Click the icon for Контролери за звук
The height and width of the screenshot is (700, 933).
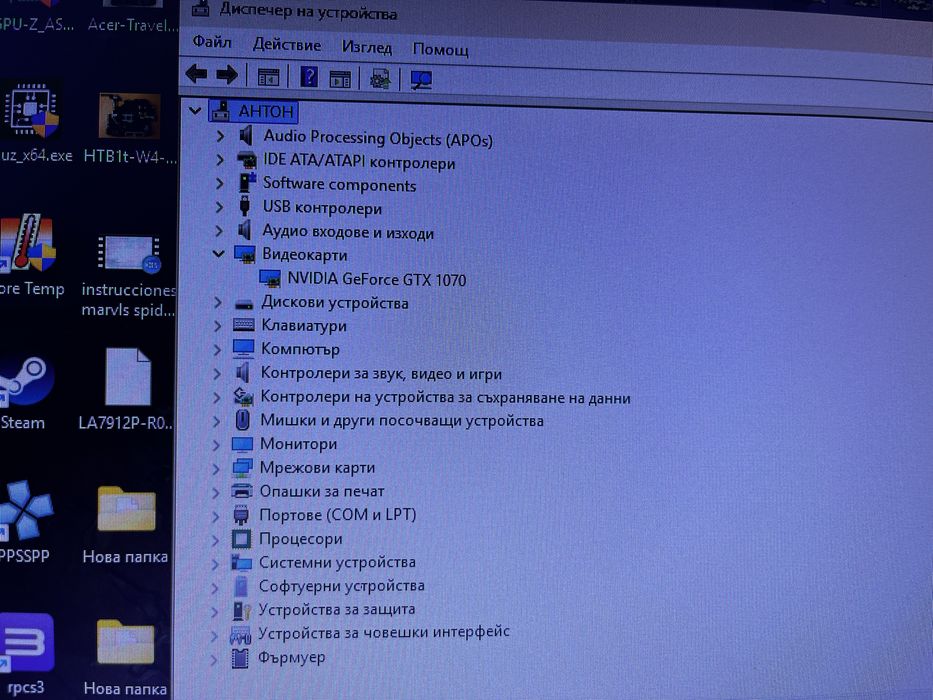pos(242,373)
